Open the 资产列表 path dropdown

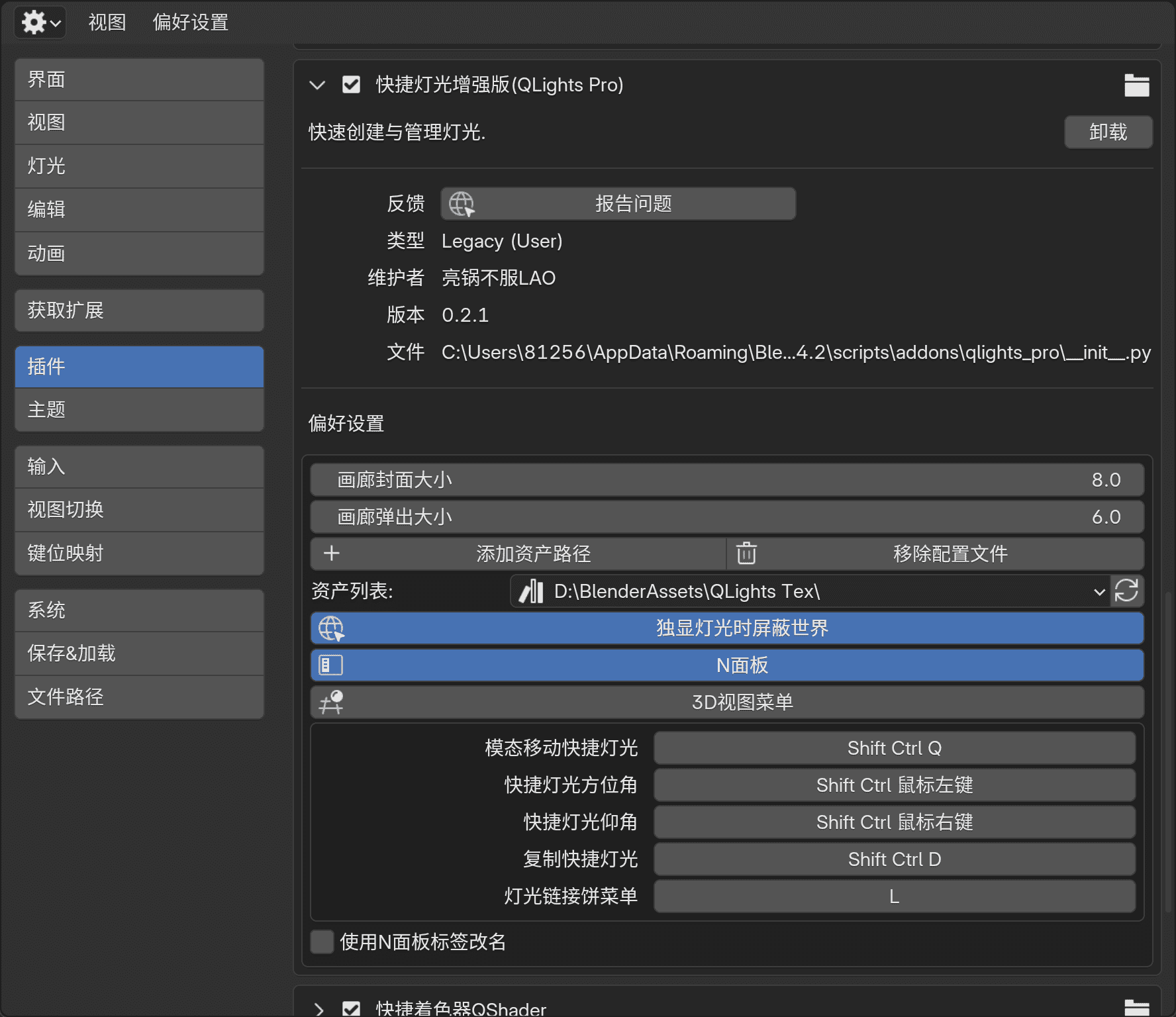(x=810, y=591)
